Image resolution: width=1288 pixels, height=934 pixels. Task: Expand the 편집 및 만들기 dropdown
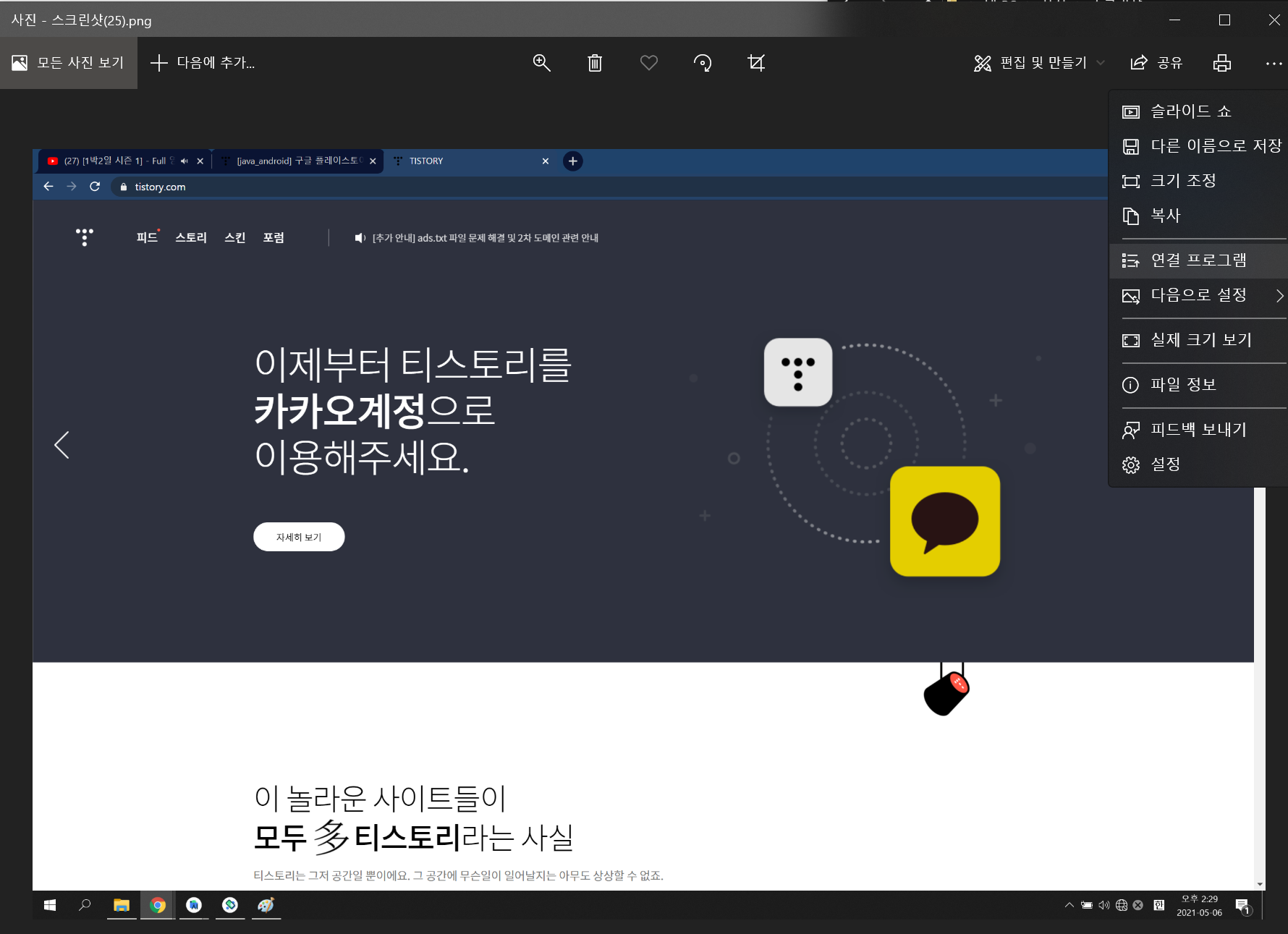1039,63
